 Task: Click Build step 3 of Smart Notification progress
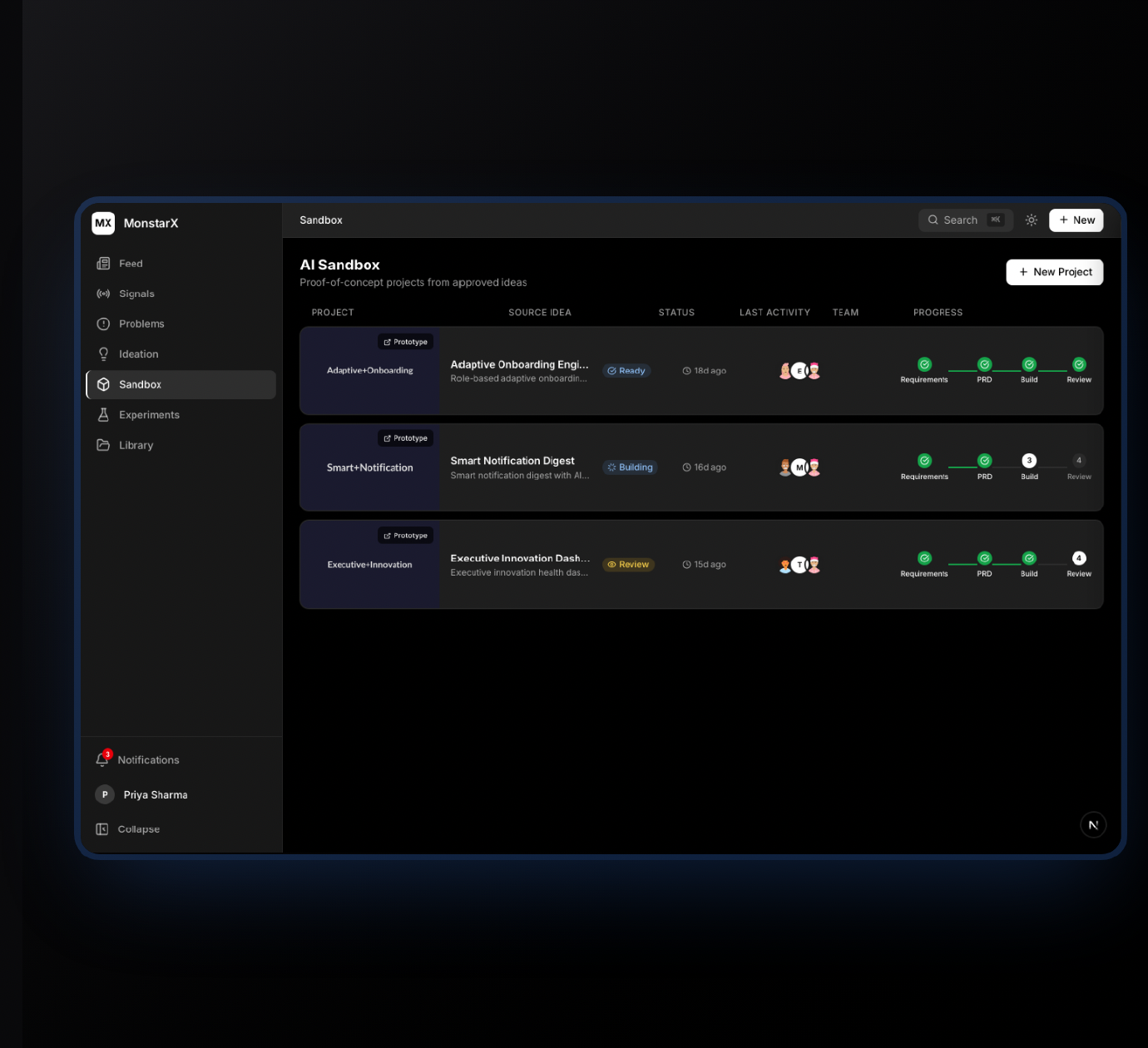click(x=1029, y=461)
